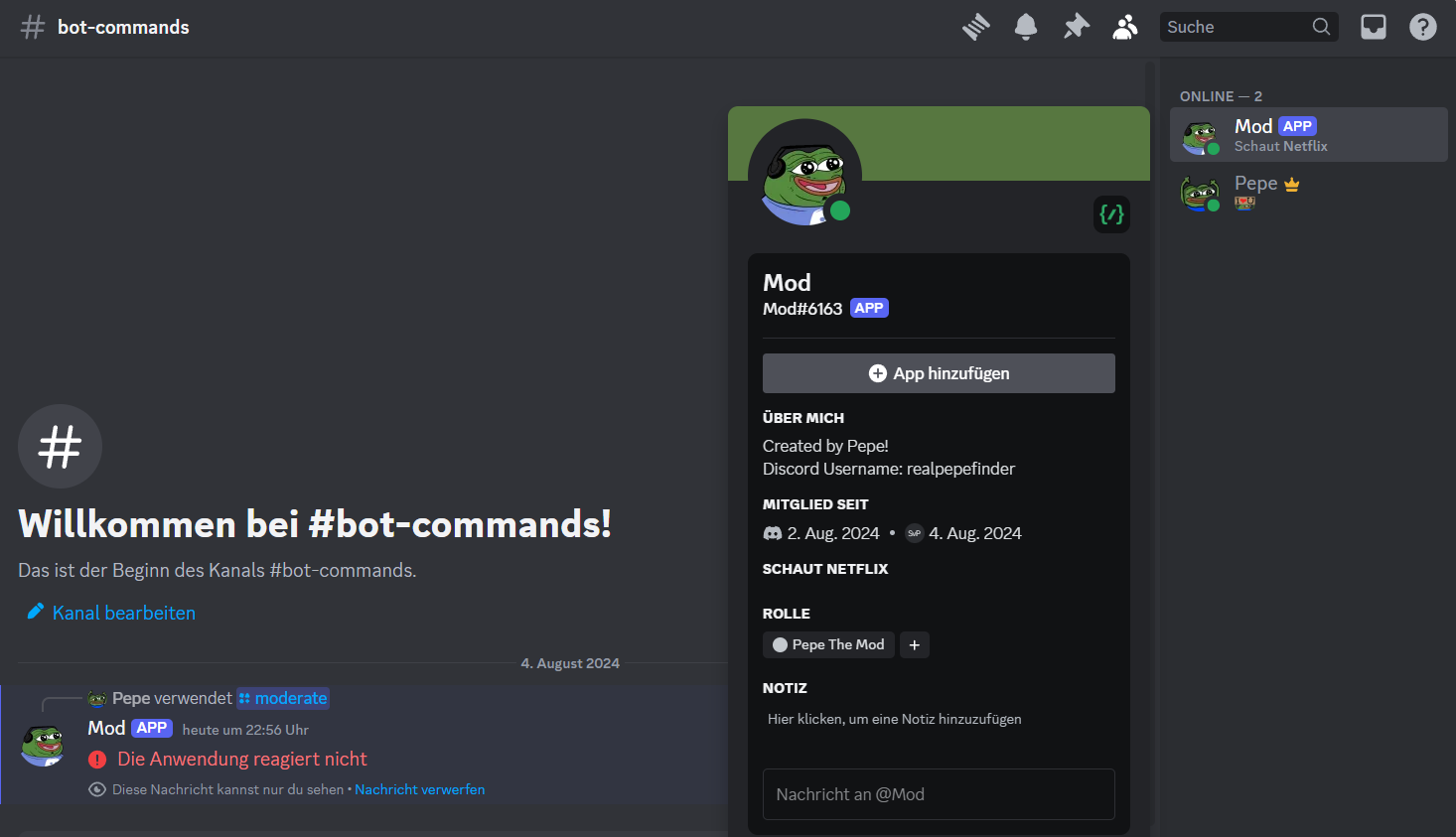The height and width of the screenshot is (837, 1456).
Task: Open the inbox icon
Action: [1374, 27]
